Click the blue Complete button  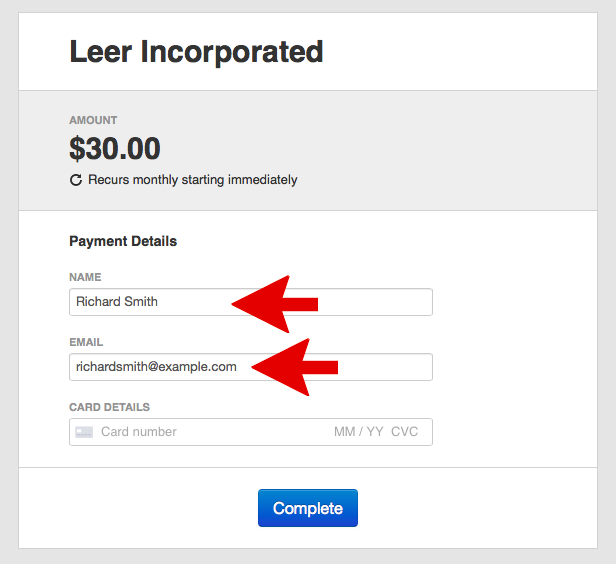point(307,508)
